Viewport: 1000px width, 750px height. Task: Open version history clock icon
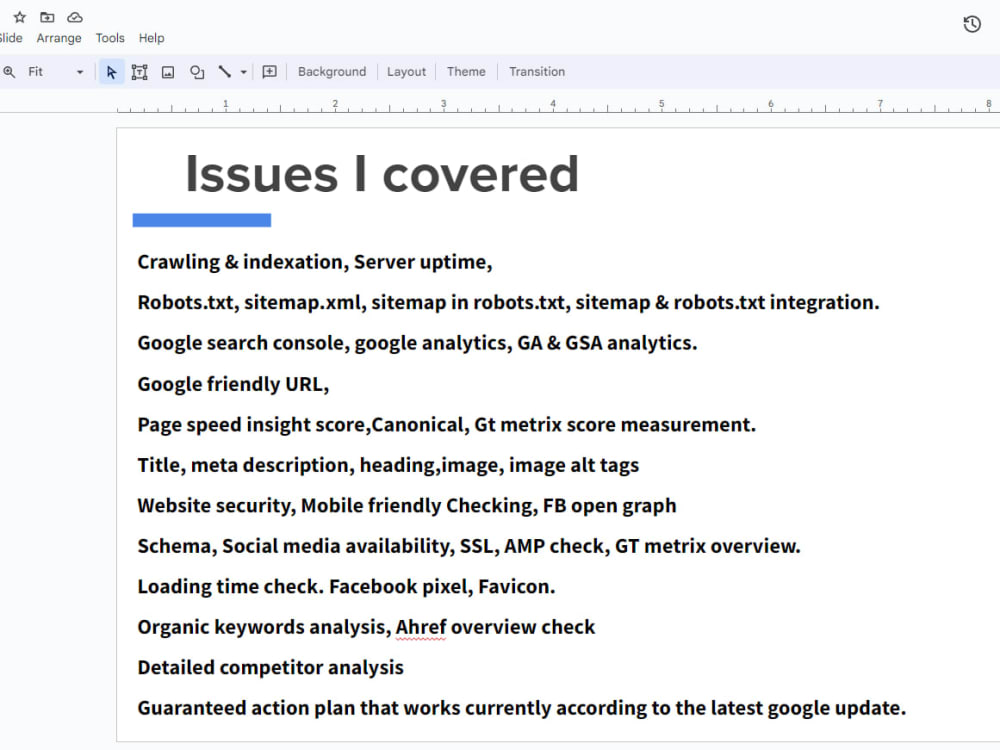[x=971, y=24]
